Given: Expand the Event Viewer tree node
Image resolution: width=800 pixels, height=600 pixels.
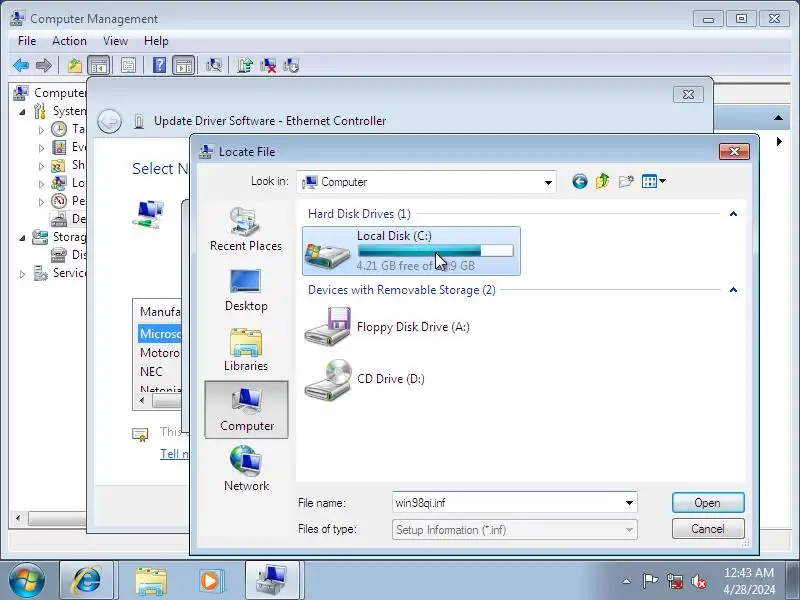Looking at the screenshot, I should (41, 148).
